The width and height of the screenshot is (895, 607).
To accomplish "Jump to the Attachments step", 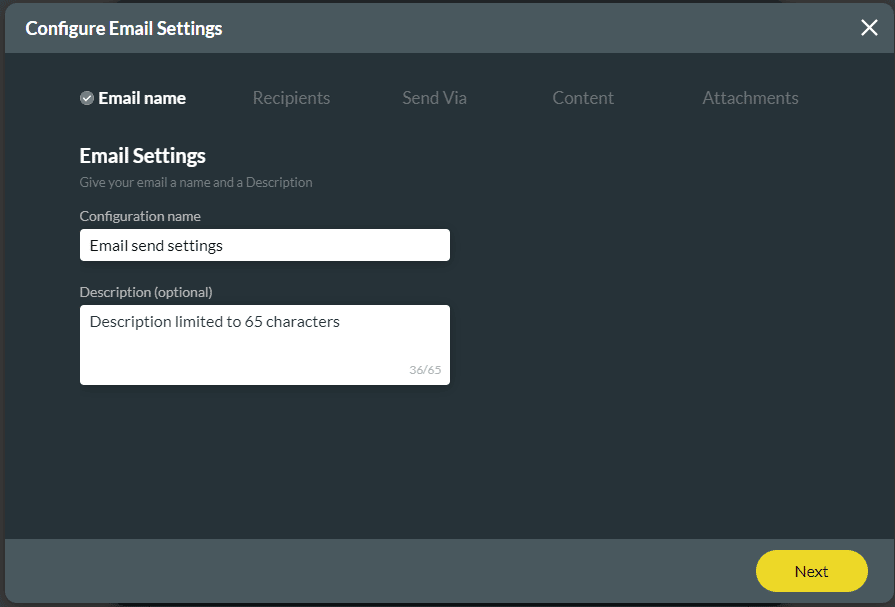I will pyautogui.click(x=750, y=98).
